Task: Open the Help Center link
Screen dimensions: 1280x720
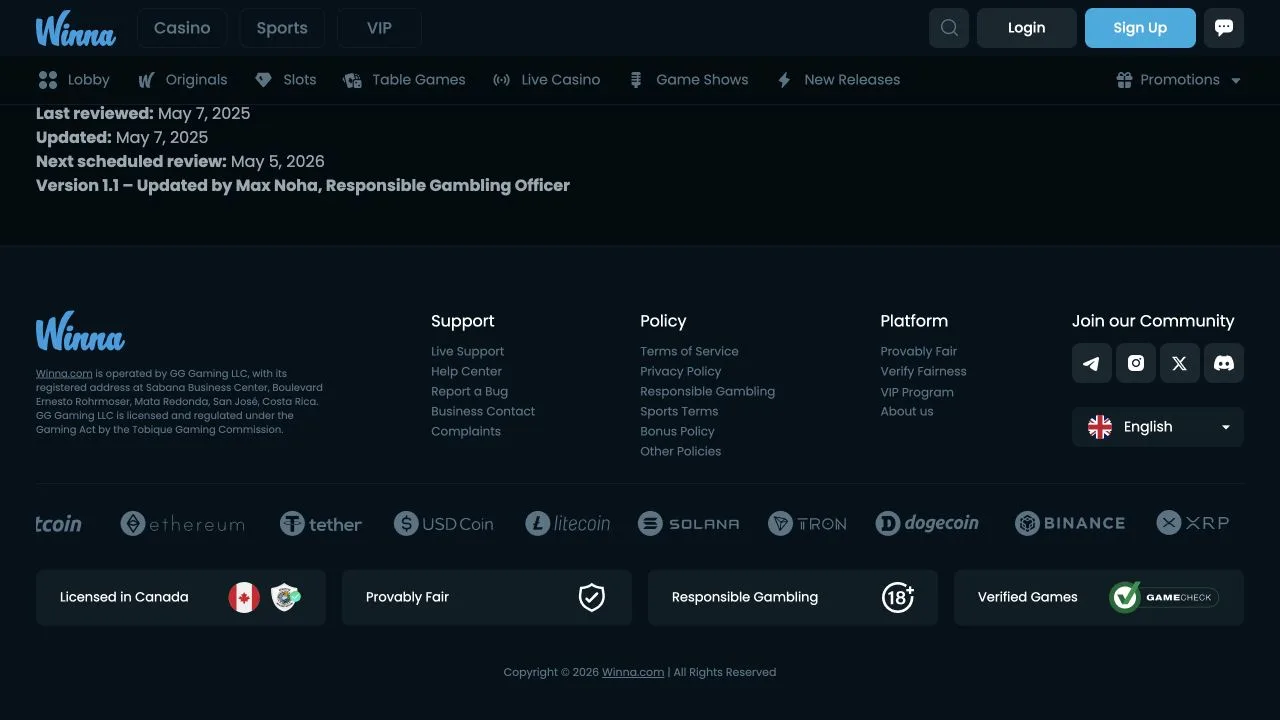Action: (466, 371)
